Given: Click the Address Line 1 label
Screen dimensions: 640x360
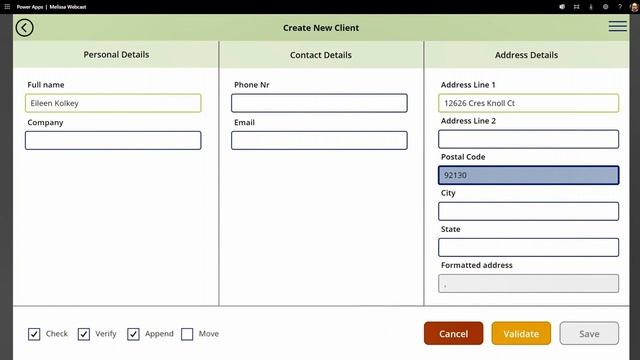Looking at the screenshot, I should [x=468, y=85].
